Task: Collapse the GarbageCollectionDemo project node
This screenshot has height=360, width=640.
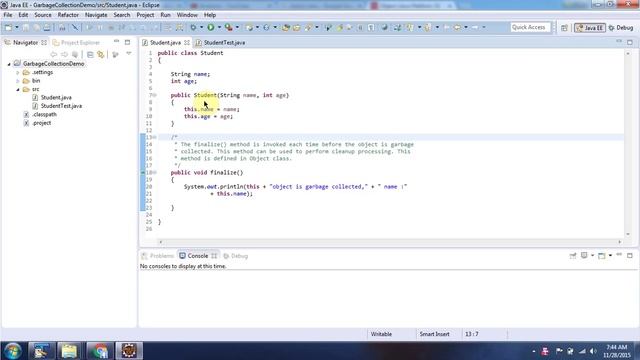Action: 9,64
